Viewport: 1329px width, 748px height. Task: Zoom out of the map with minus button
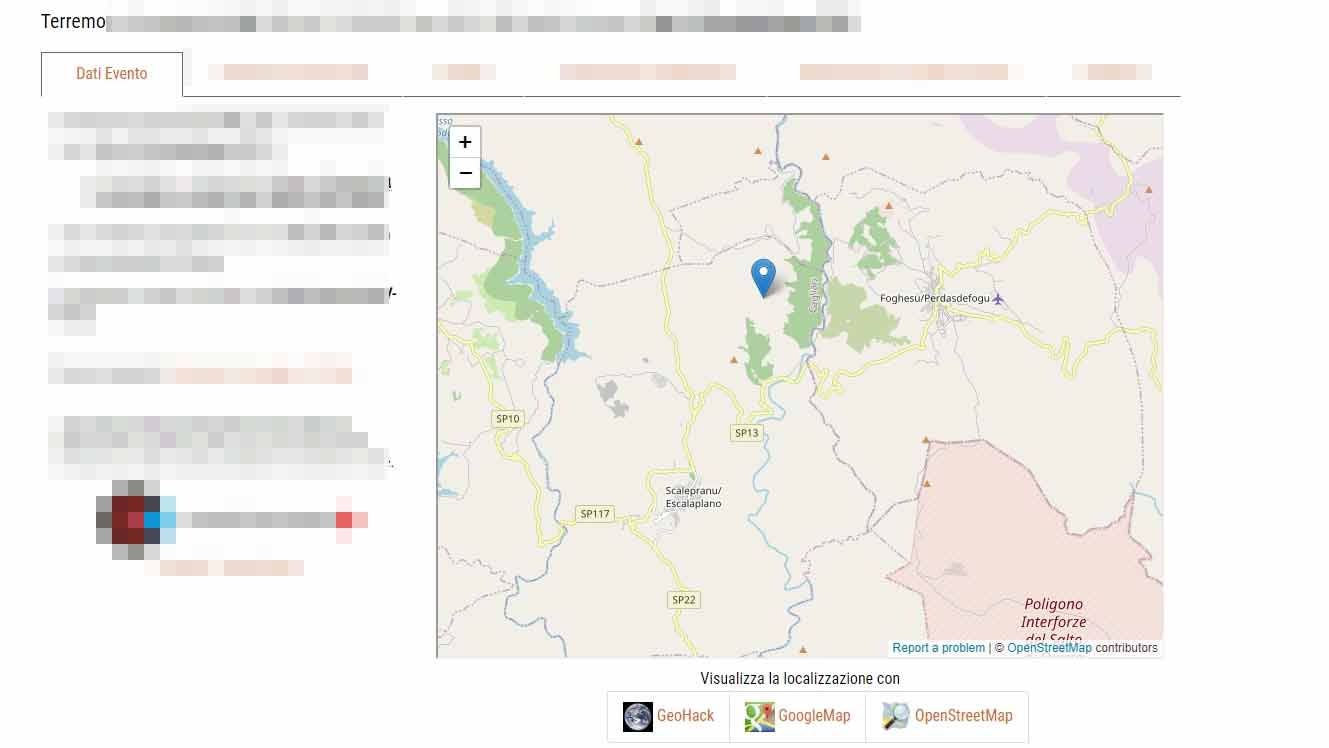point(465,173)
